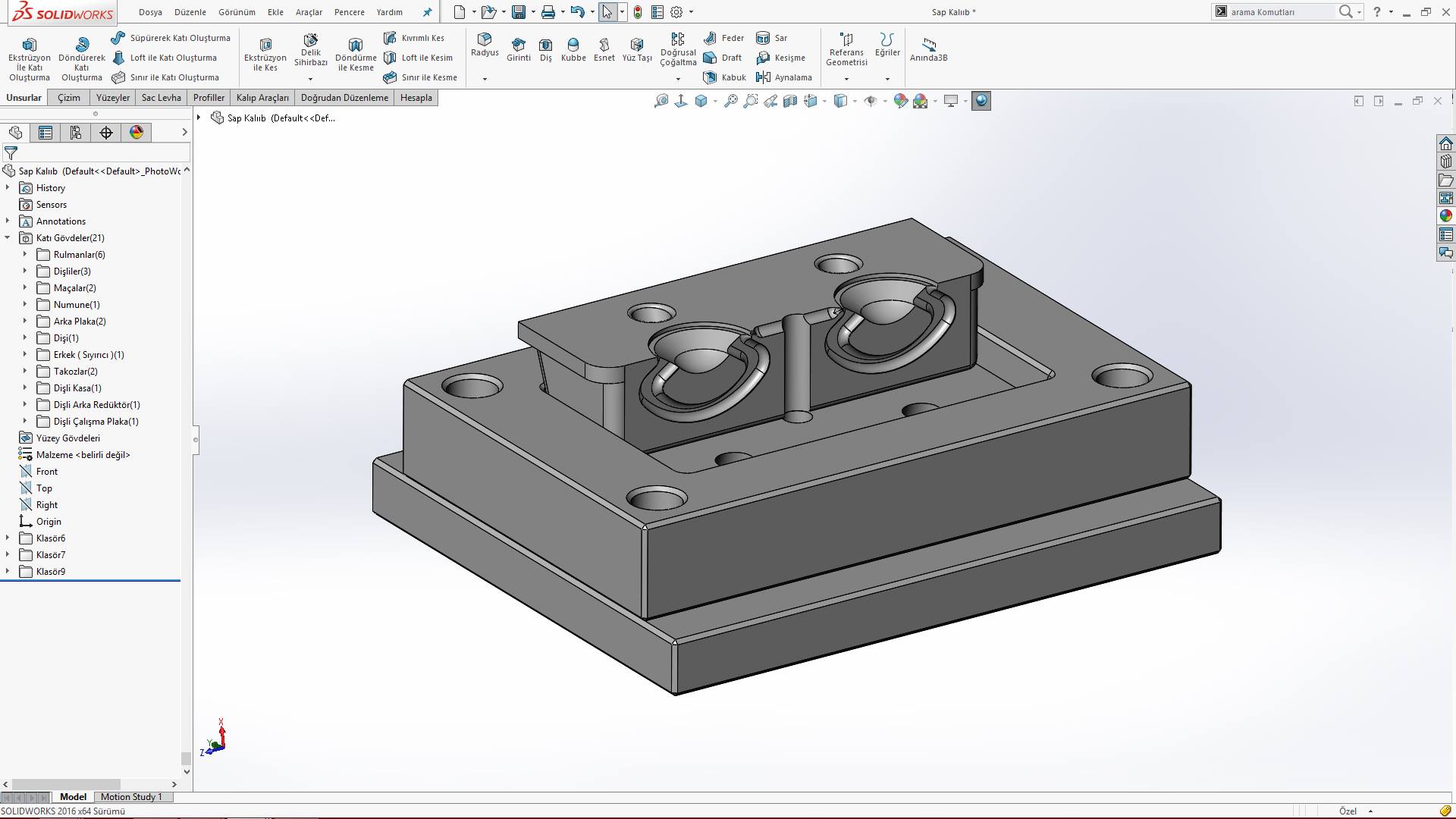Click Loft ile Katı Oluşturma
This screenshot has width=1456, height=819.
[x=165, y=58]
